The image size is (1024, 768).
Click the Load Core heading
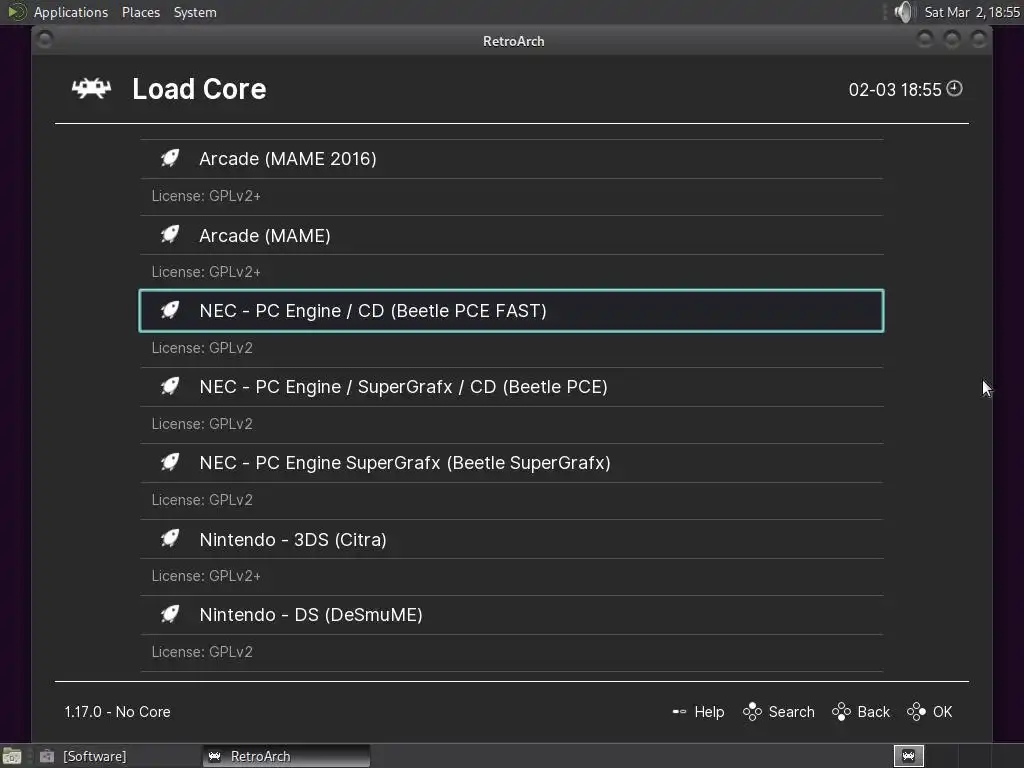(x=199, y=89)
